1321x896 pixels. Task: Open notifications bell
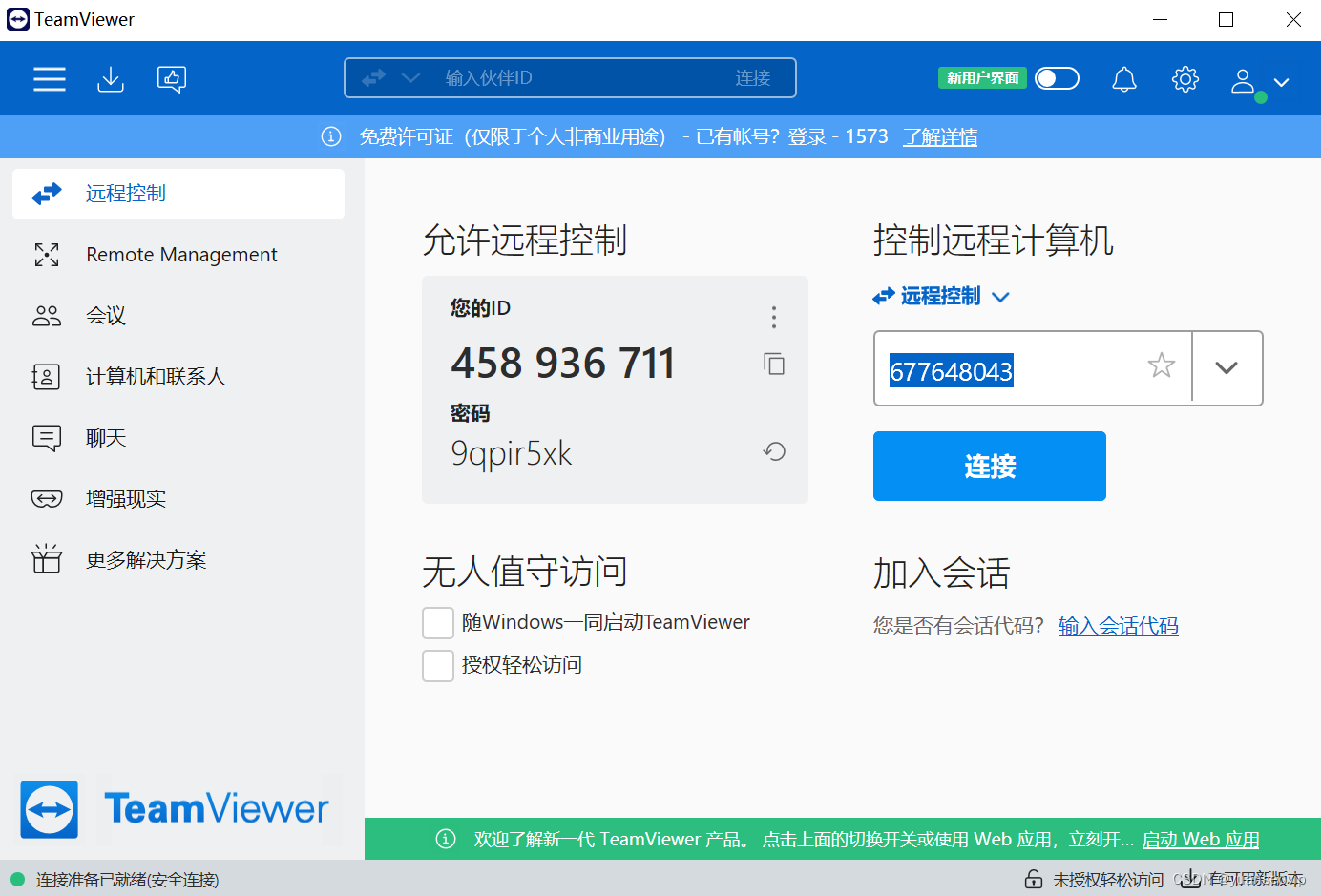(x=1124, y=79)
